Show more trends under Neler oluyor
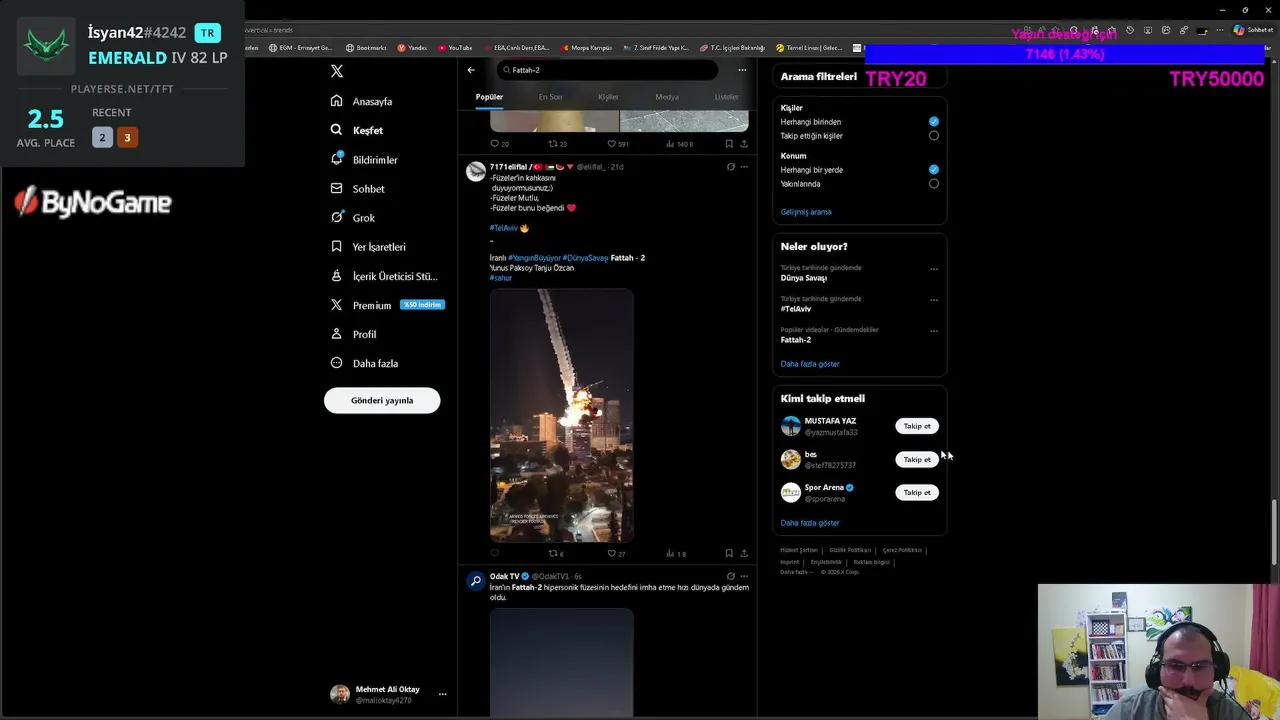 [810, 364]
